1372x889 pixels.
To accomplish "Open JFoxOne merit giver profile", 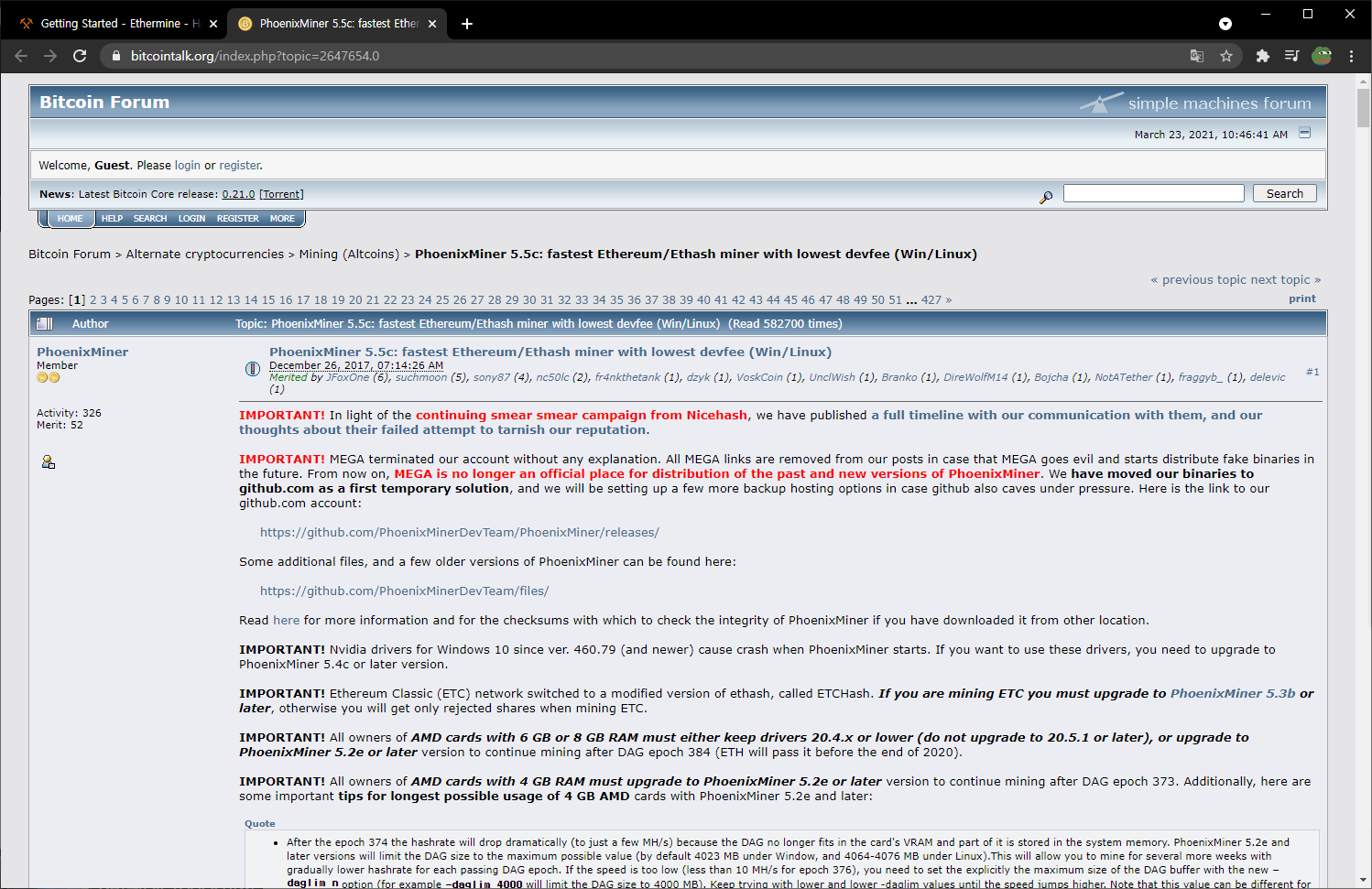I will pos(348,377).
